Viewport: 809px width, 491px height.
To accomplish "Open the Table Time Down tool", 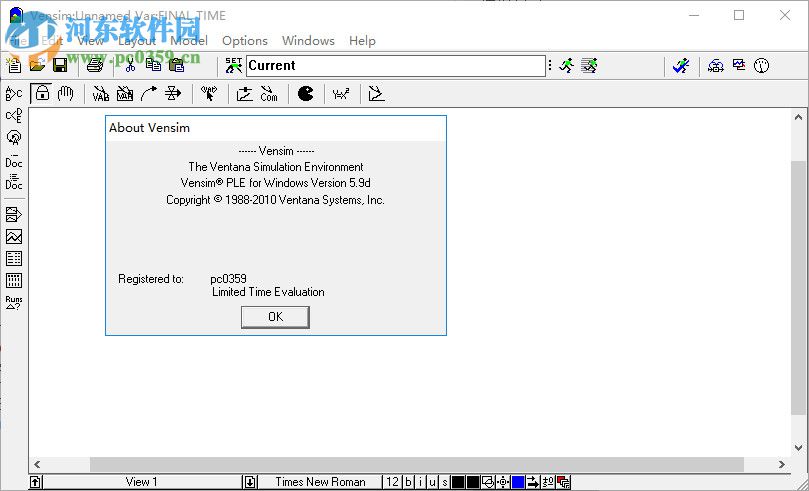I will point(14,281).
